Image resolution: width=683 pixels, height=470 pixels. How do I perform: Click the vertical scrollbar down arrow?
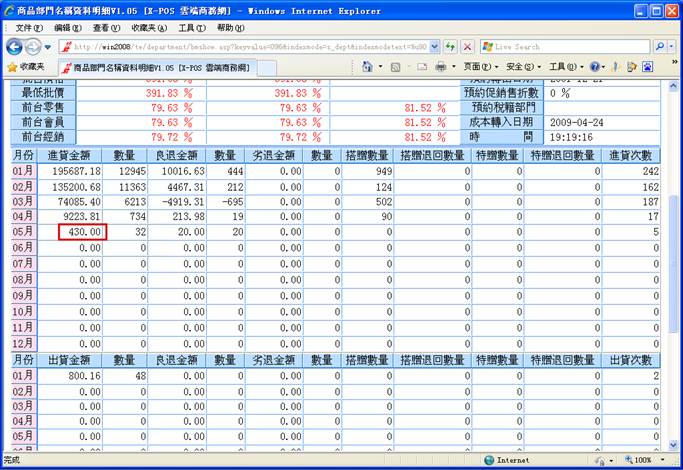point(674,445)
